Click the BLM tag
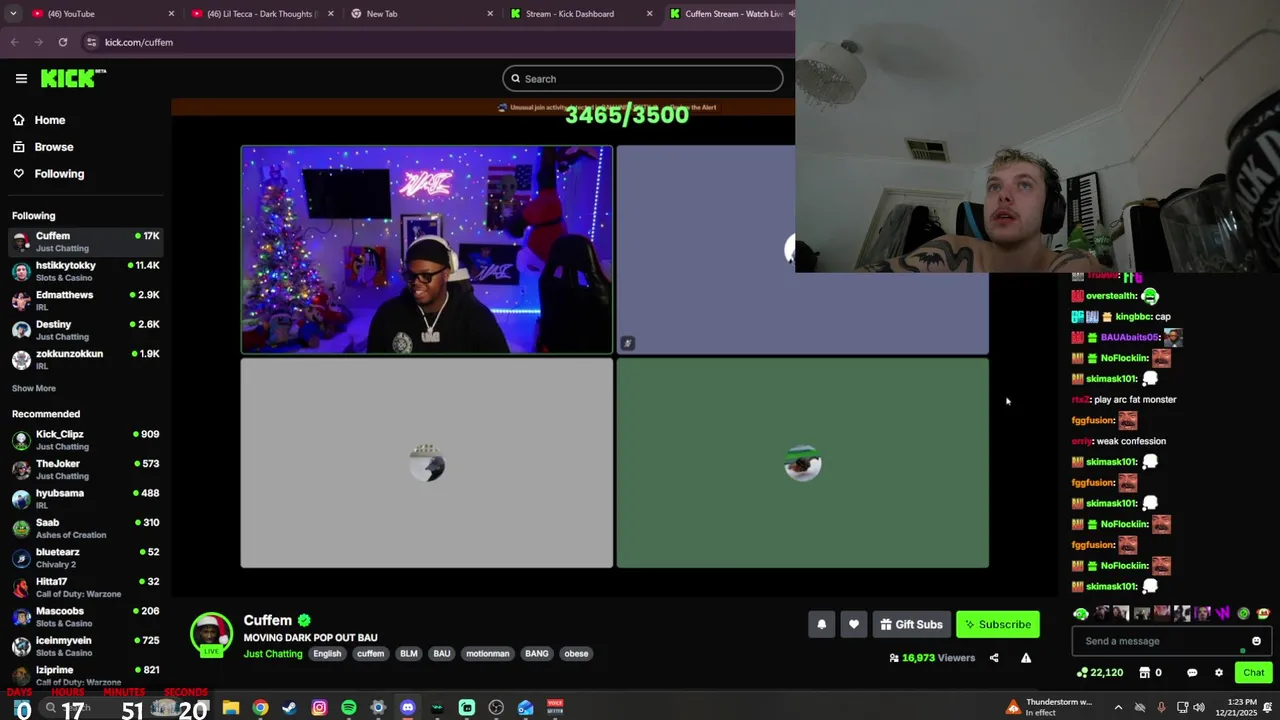This screenshot has width=1280, height=720. point(409,654)
